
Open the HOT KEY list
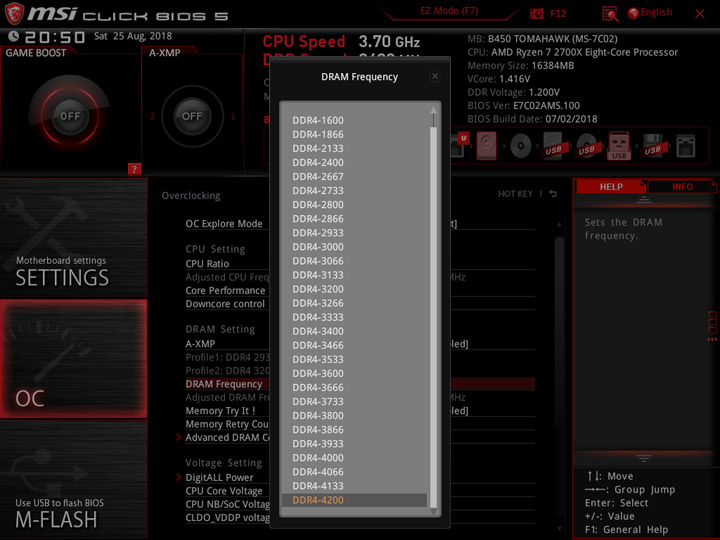pos(515,194)
